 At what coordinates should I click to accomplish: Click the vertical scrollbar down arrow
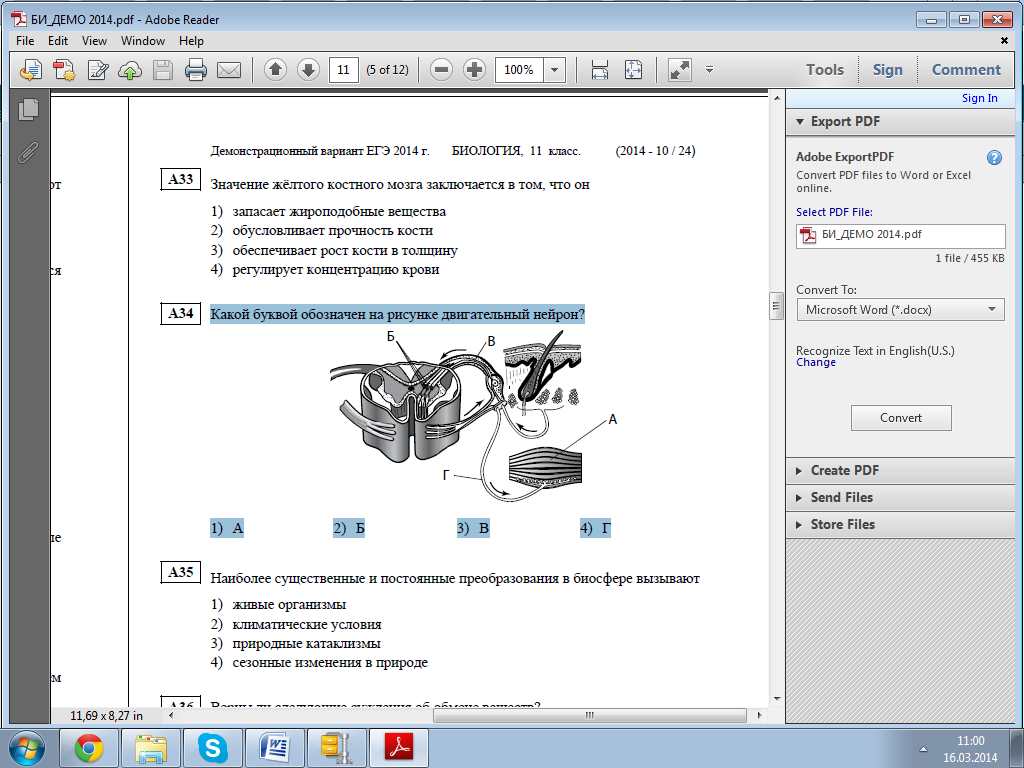pos(776,699)
